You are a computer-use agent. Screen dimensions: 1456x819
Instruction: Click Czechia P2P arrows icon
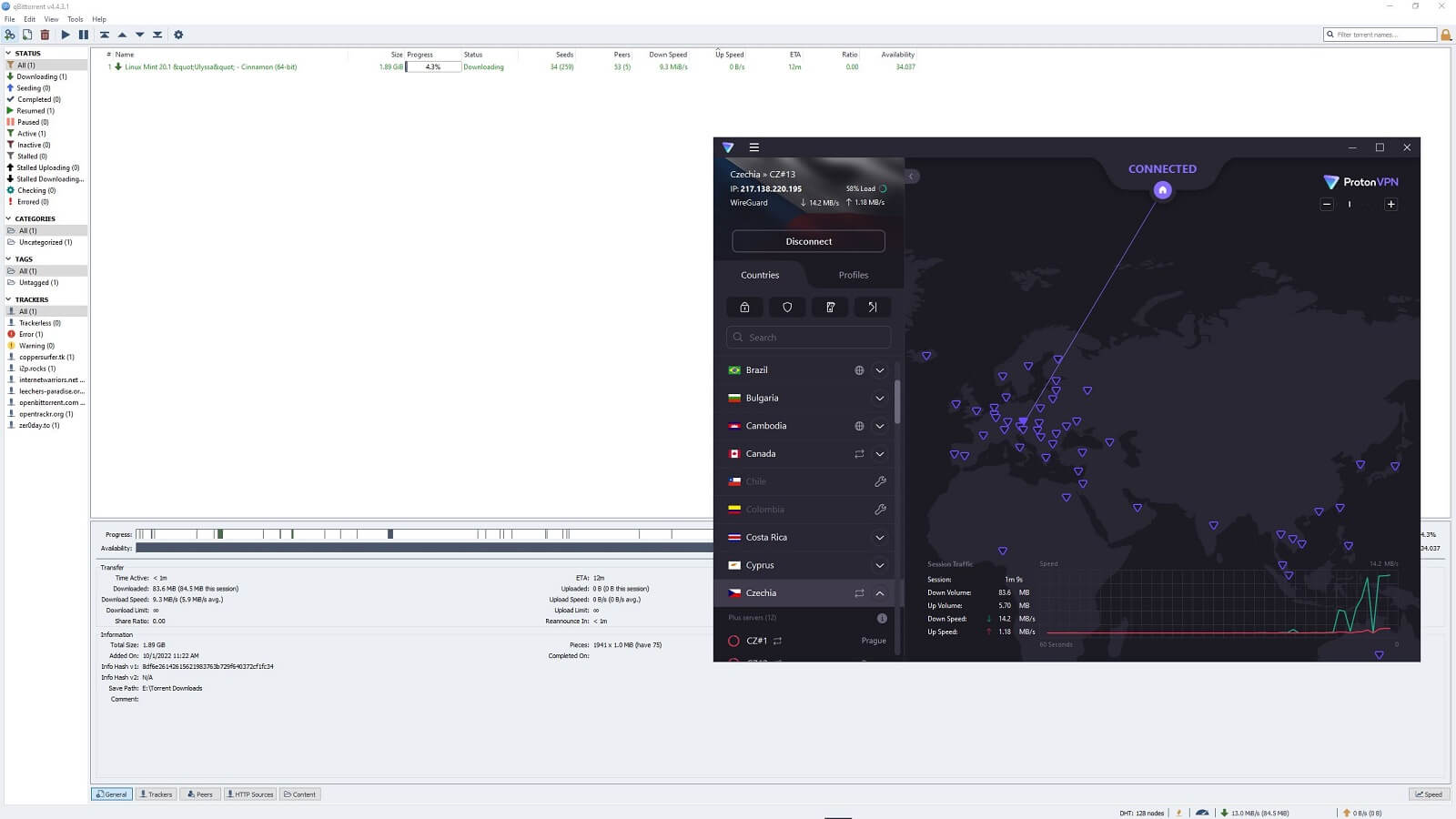859,593
